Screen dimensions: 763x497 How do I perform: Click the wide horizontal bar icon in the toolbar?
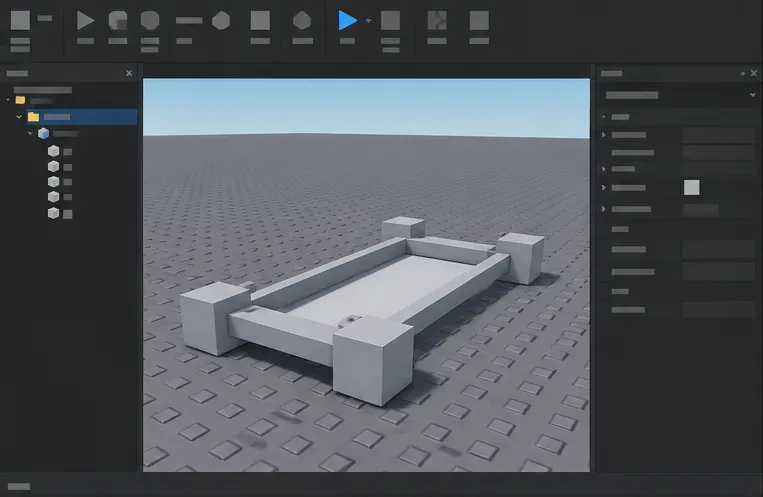(x=189, y=20)
